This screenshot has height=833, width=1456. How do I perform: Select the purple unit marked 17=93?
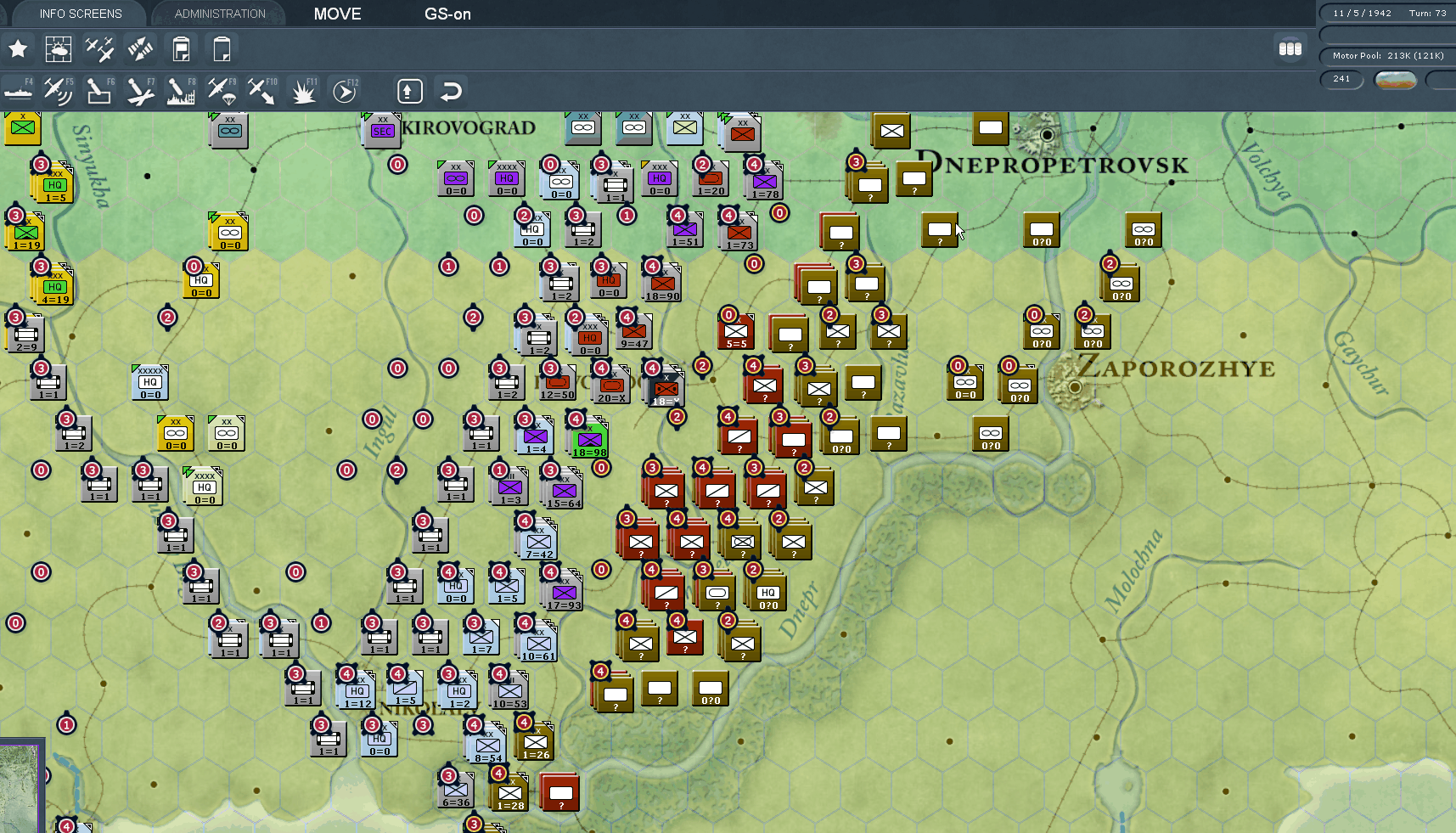(x=564, y=592)
